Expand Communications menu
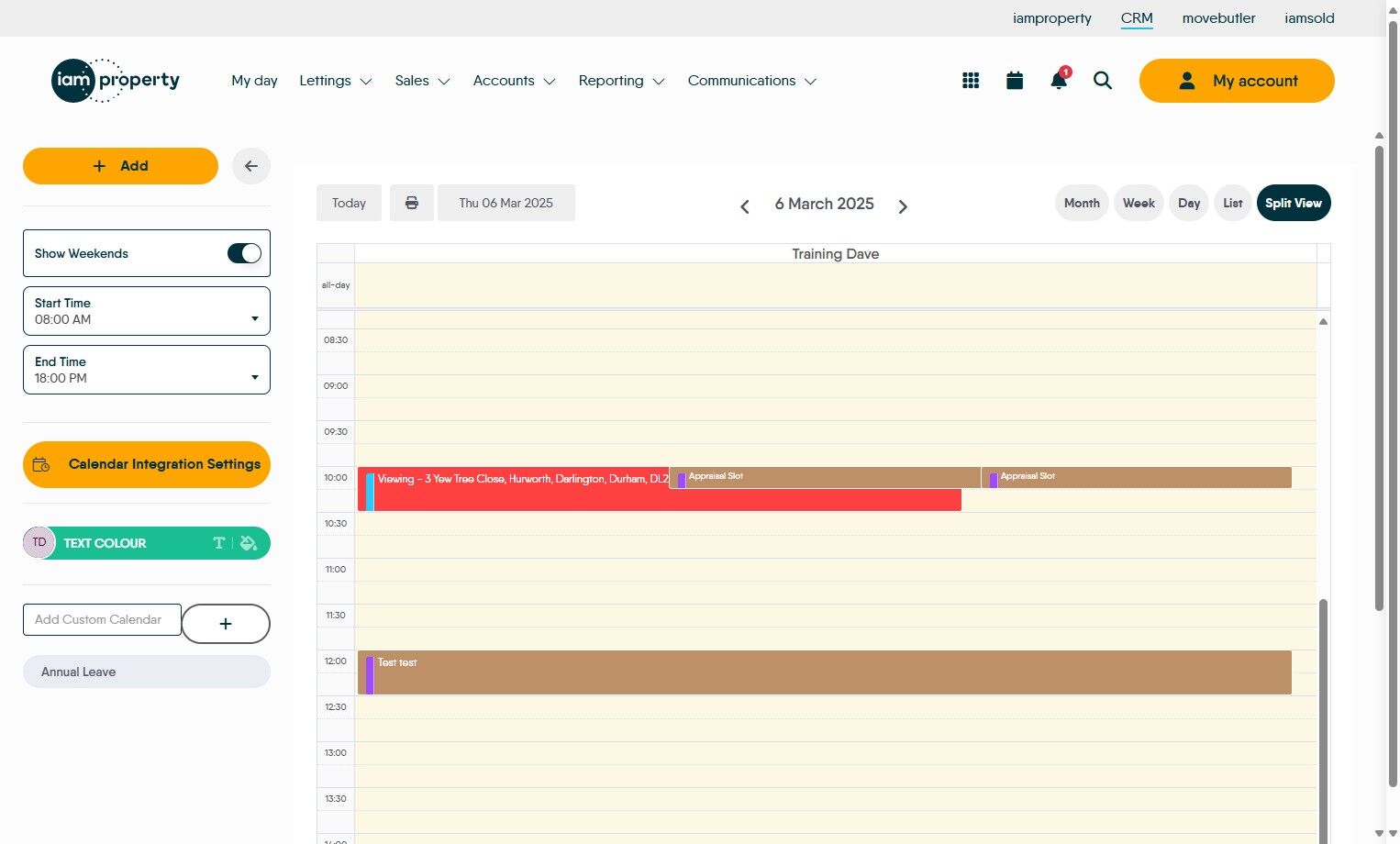 (752, 81)
